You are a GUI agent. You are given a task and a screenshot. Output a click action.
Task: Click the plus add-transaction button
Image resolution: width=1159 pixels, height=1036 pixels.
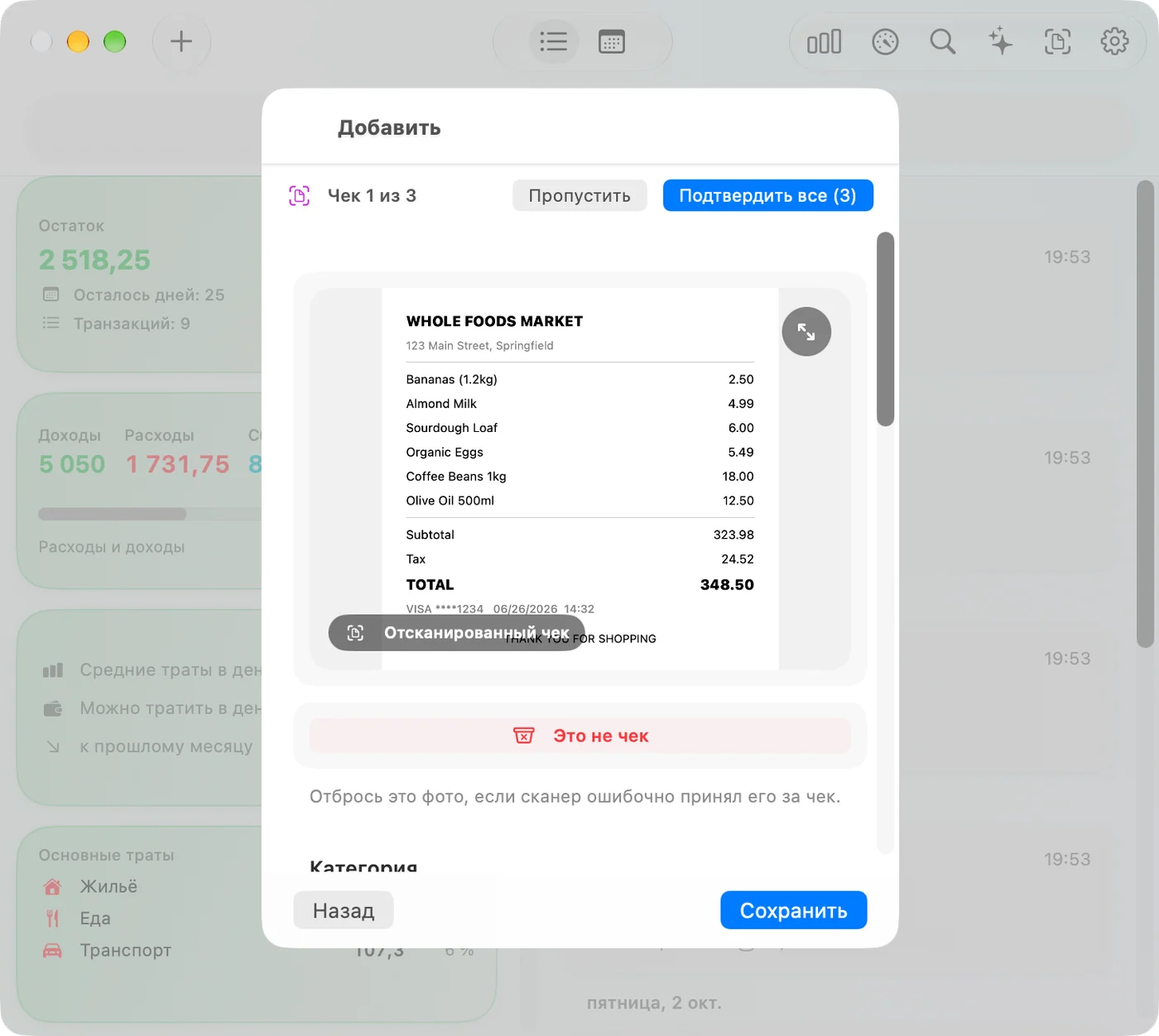[x=181, y=41]
